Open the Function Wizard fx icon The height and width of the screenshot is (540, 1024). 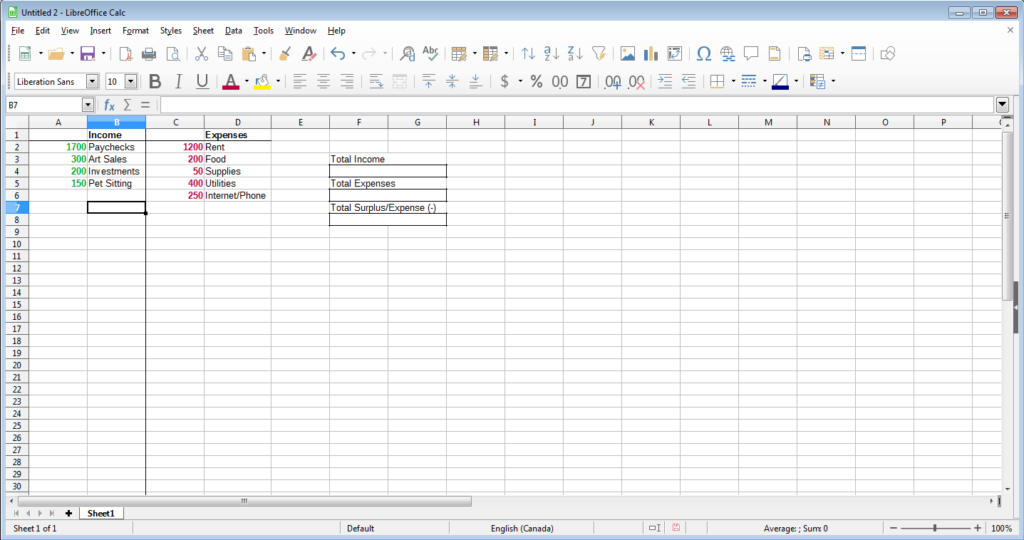pos(110,105)
